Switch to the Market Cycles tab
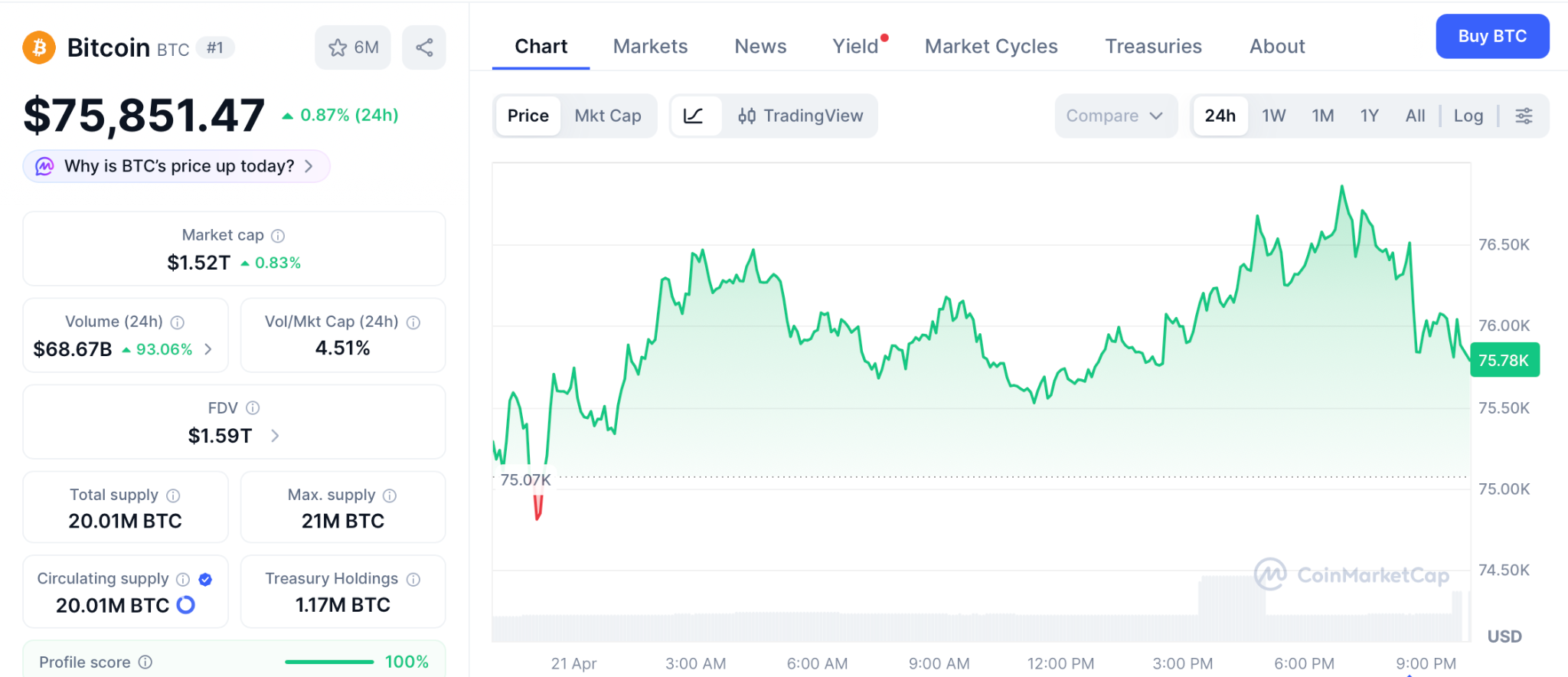1568x677 pixels. 991,47
